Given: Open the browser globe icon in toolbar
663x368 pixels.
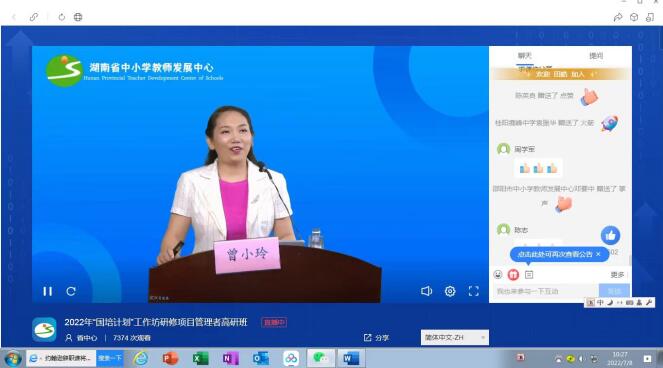Looking at the screenshot, I should pos(78,17).
